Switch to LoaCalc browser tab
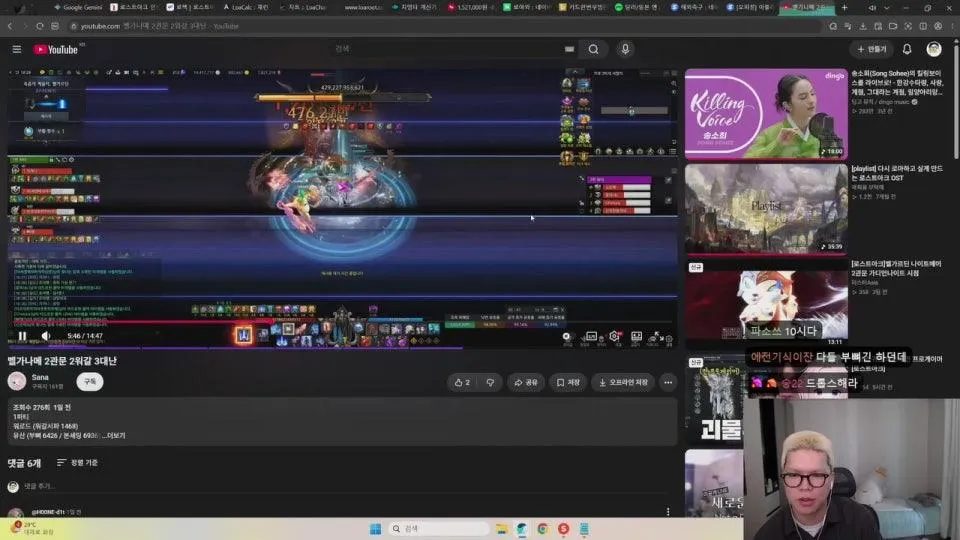 pos(246,7)
